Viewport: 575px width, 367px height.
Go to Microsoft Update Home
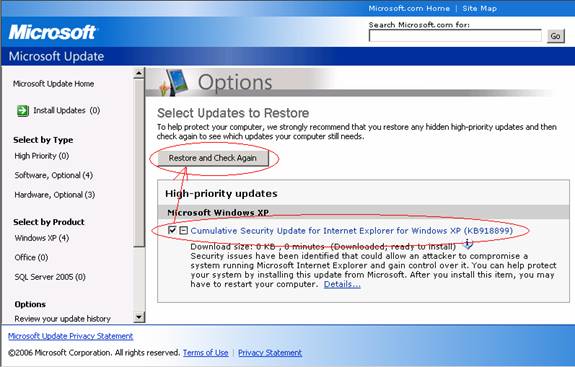click(54, 84)
